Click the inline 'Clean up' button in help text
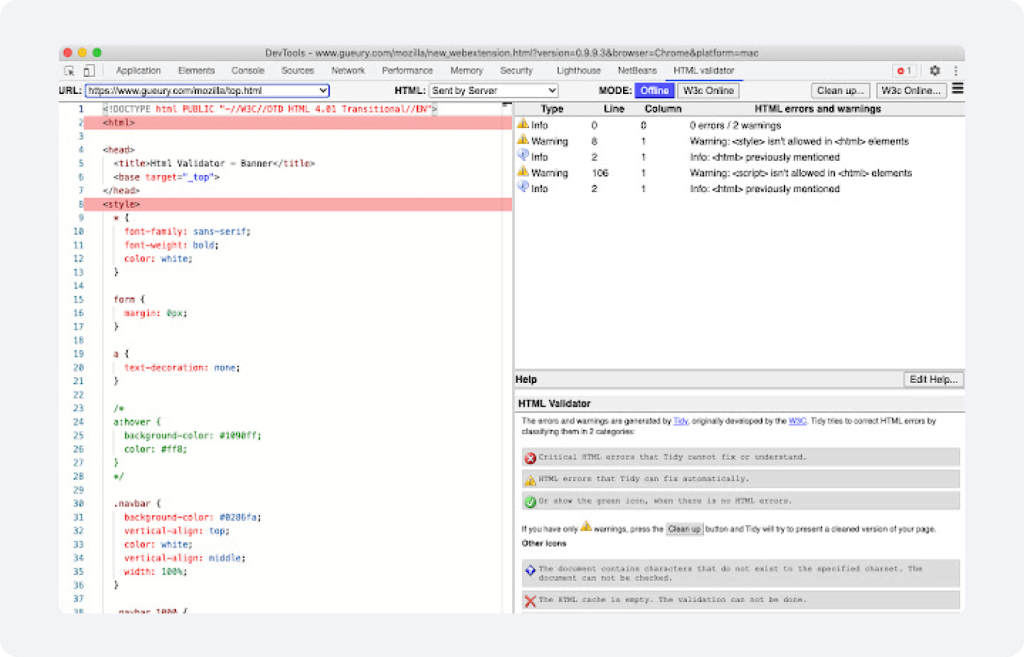 point(684,529)
